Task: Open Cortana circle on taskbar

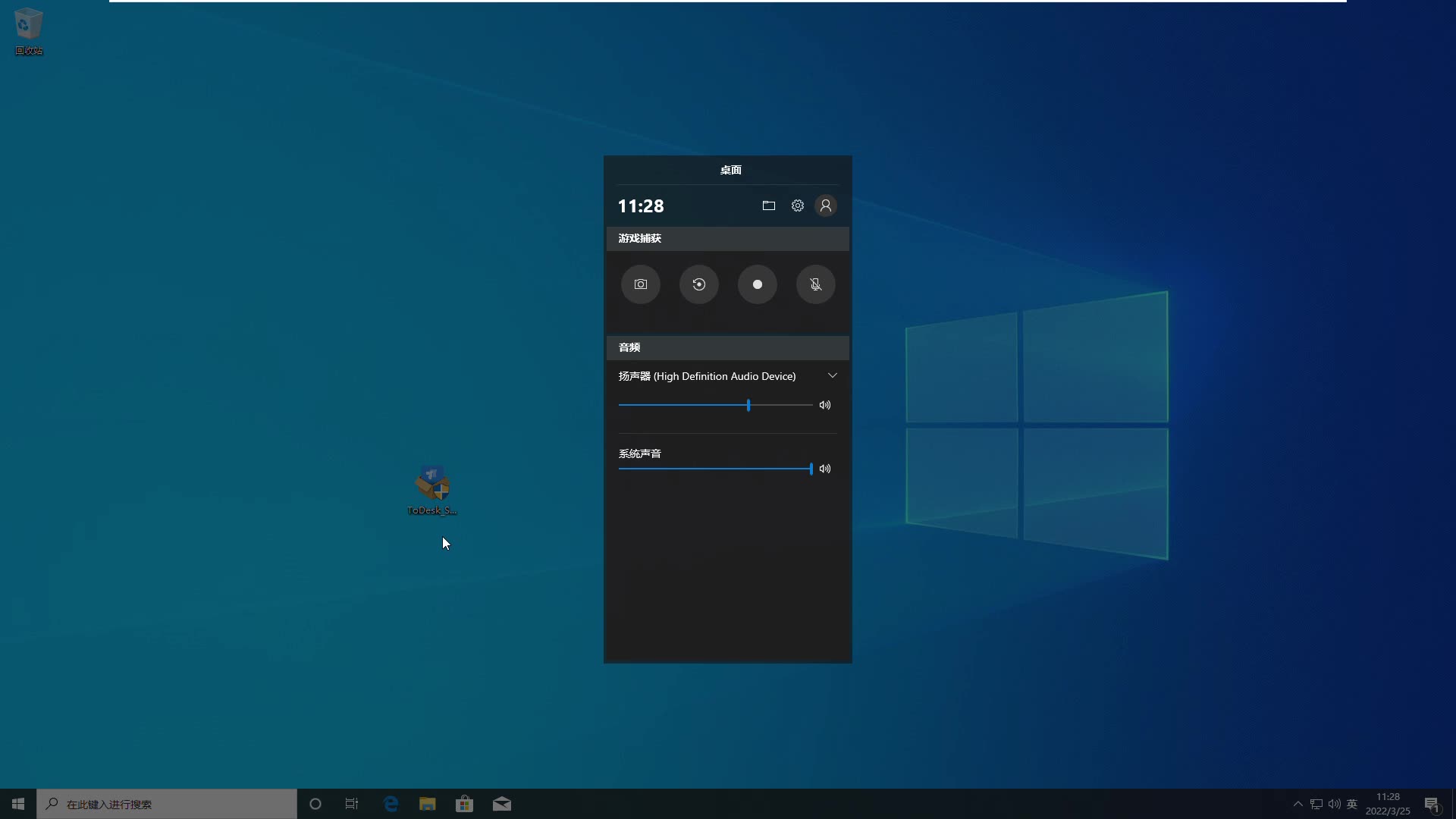Action: [x=315, y=804]
